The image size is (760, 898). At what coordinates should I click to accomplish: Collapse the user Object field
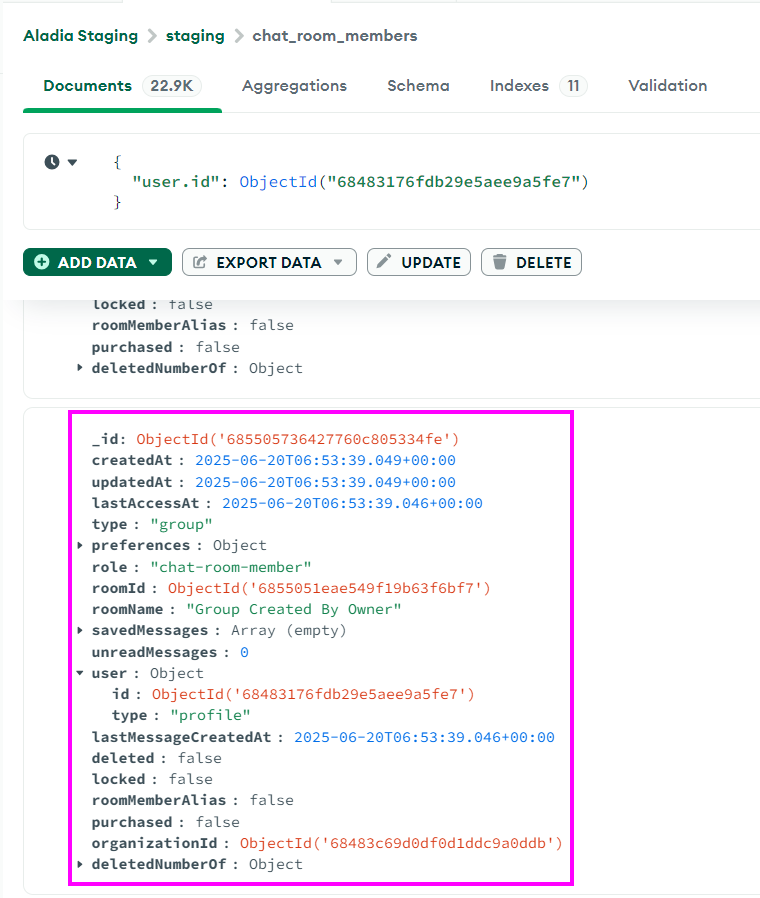(x=80, y=673)
